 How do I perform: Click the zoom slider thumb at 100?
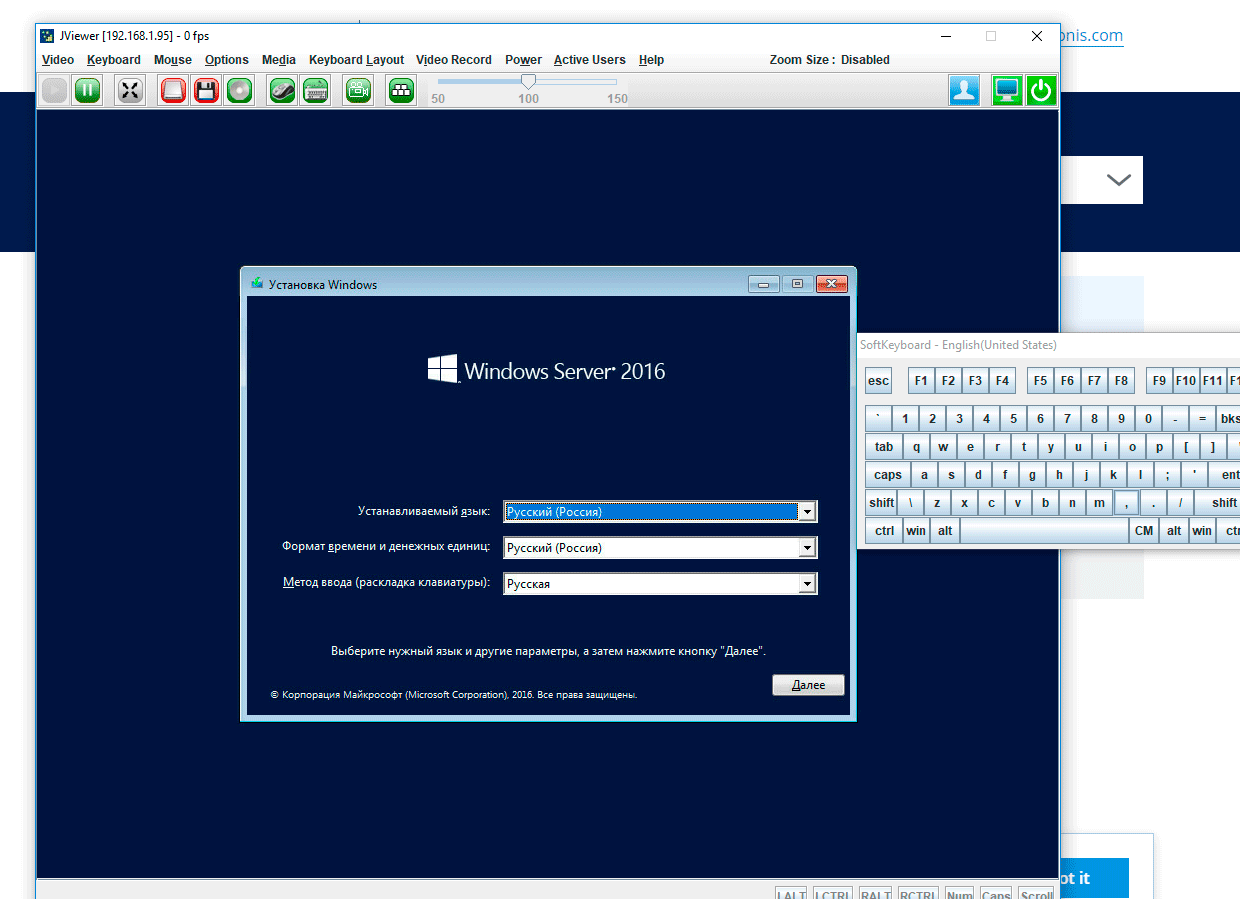[528, 82]
